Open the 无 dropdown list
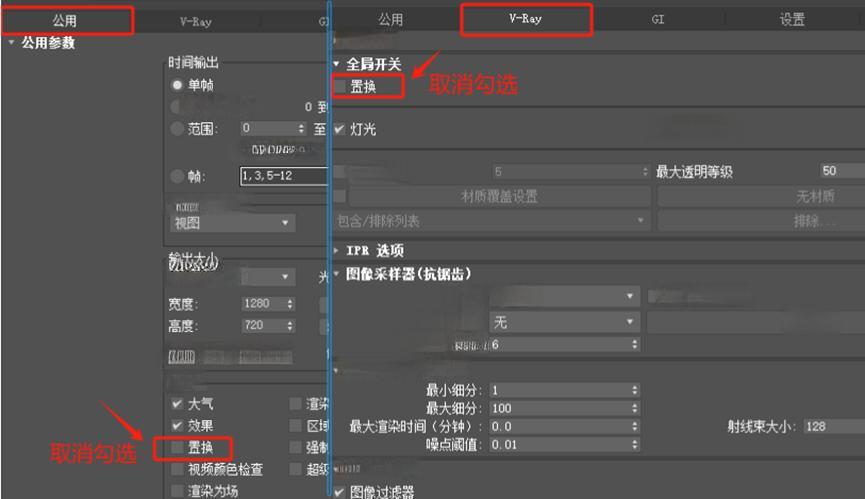The image size is (865, 499). tap(563, 322)
